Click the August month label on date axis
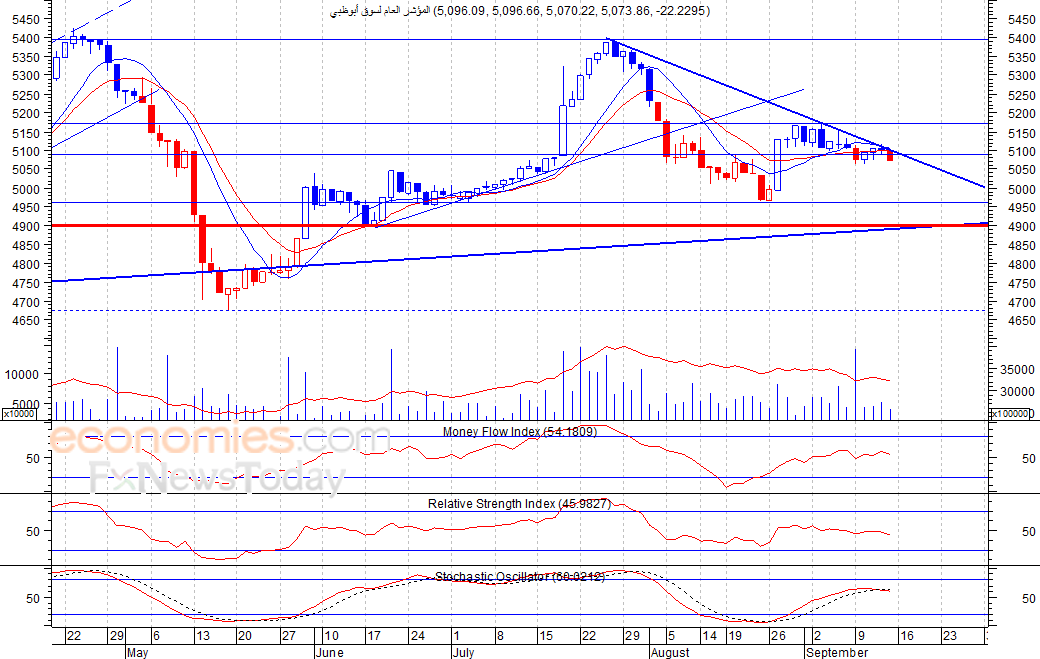 click(670, 652)
